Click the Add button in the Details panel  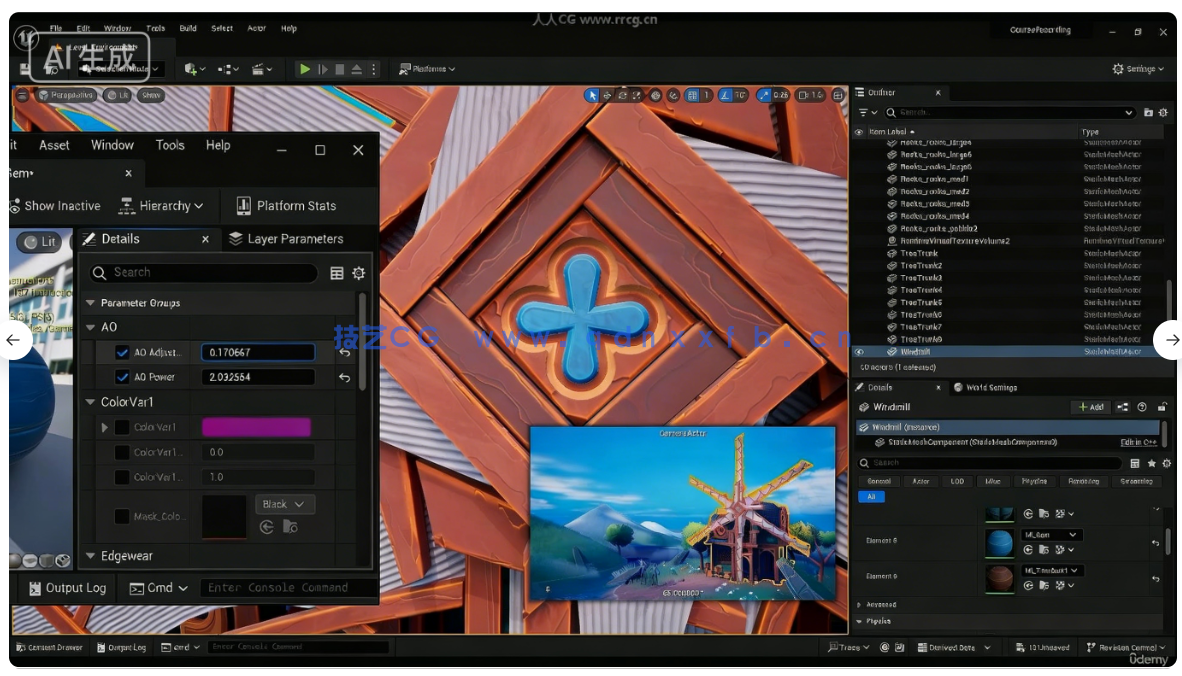[x=1090, y=406]
